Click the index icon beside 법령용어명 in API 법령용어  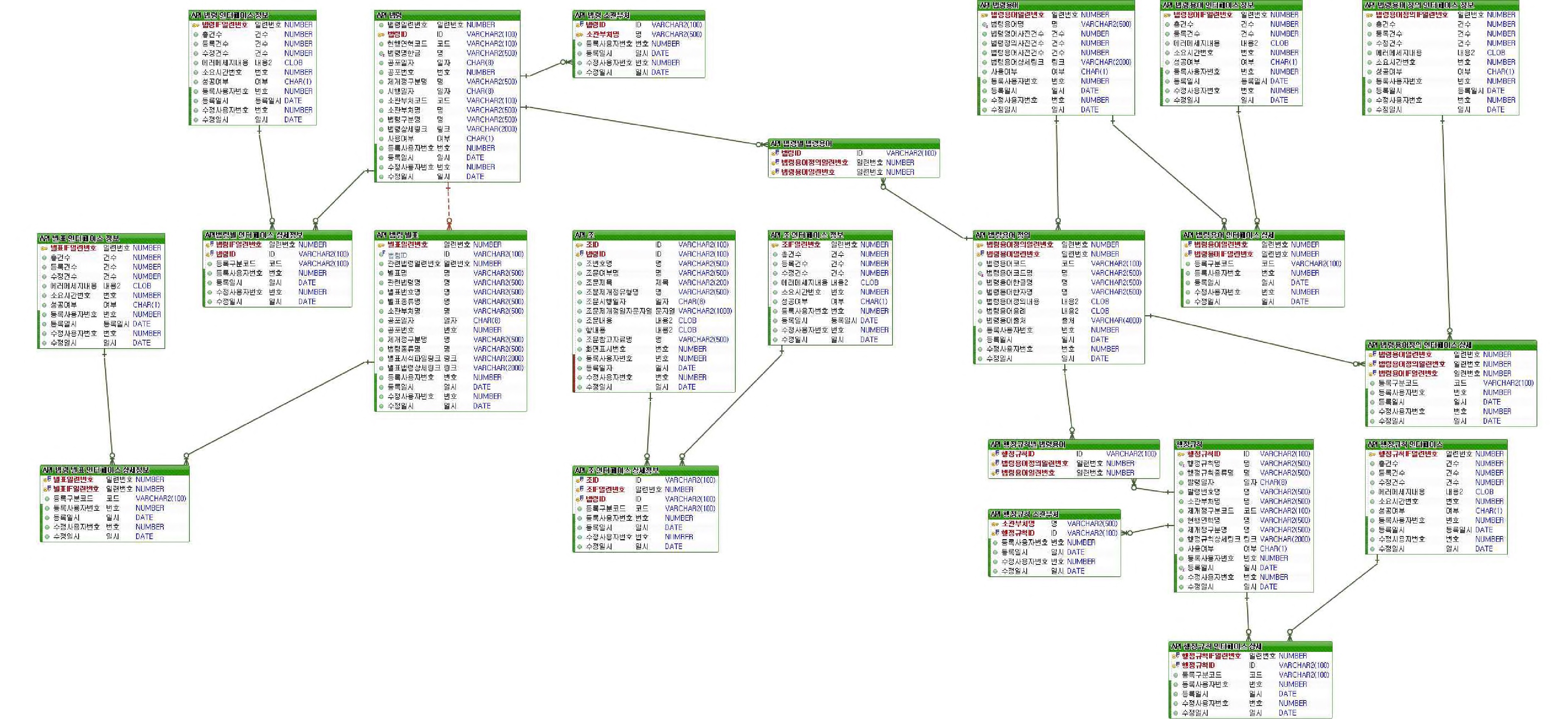pyautogui.click(x=984, y=25)
